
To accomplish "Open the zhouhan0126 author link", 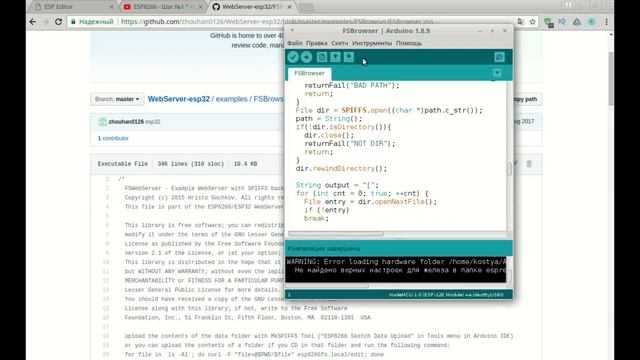I will [126, 122].
